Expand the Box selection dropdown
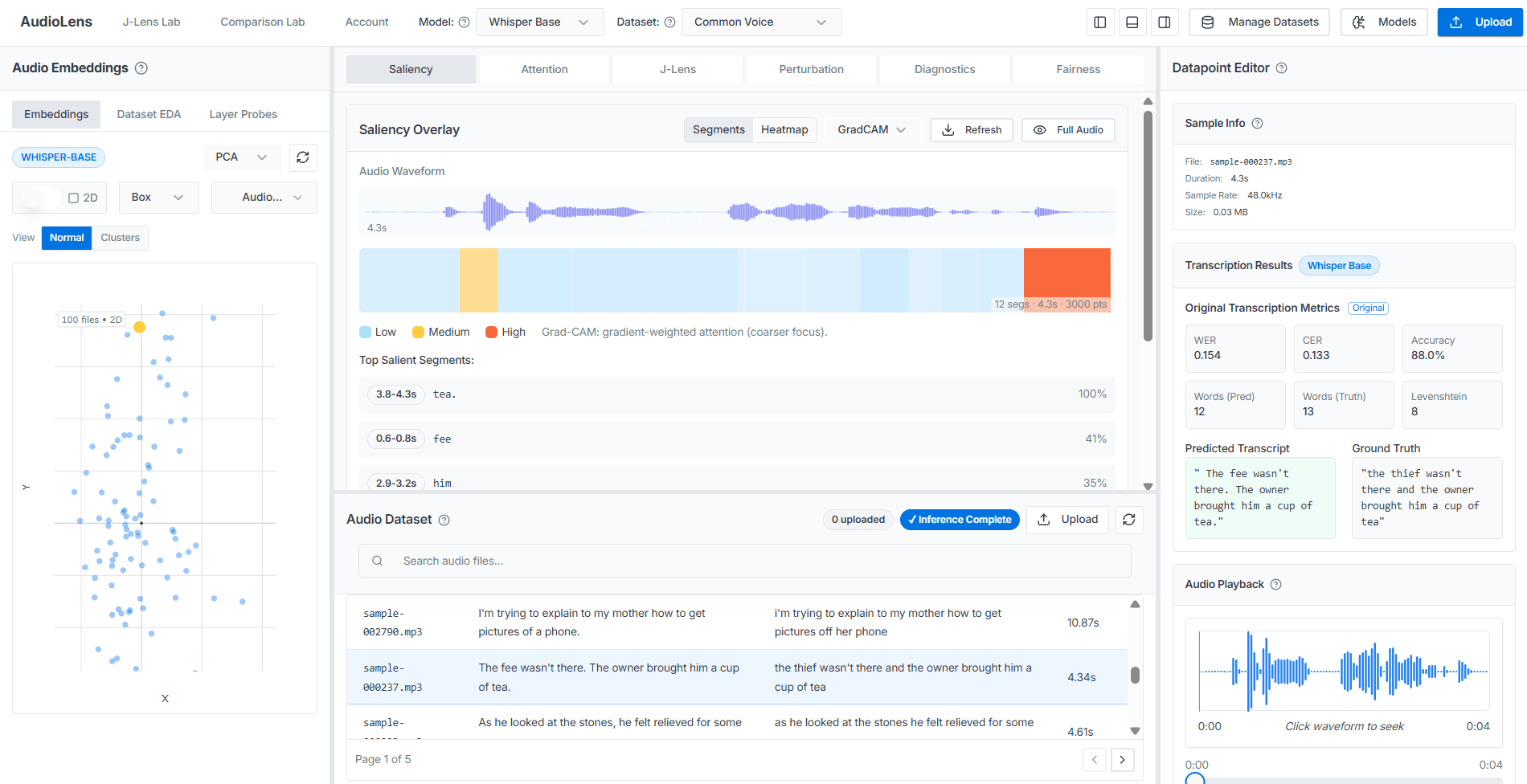The image size is (1527, 784). [158, 198]
